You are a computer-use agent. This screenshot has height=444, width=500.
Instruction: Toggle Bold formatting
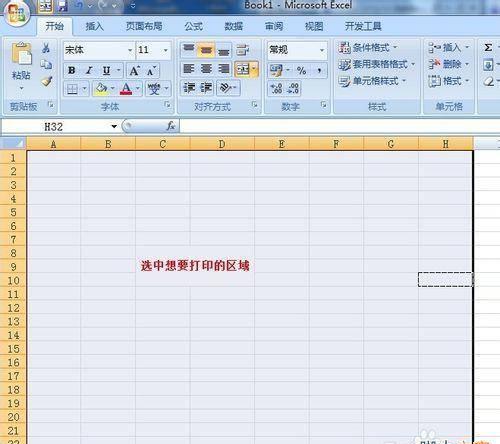(71, 71)
